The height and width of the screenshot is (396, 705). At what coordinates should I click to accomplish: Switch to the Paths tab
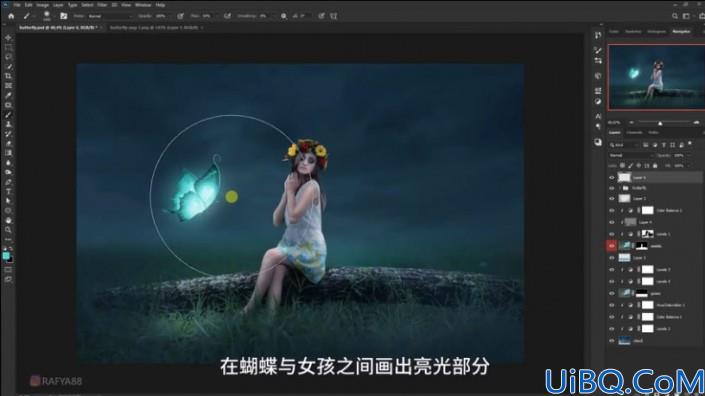click(653, 133)
